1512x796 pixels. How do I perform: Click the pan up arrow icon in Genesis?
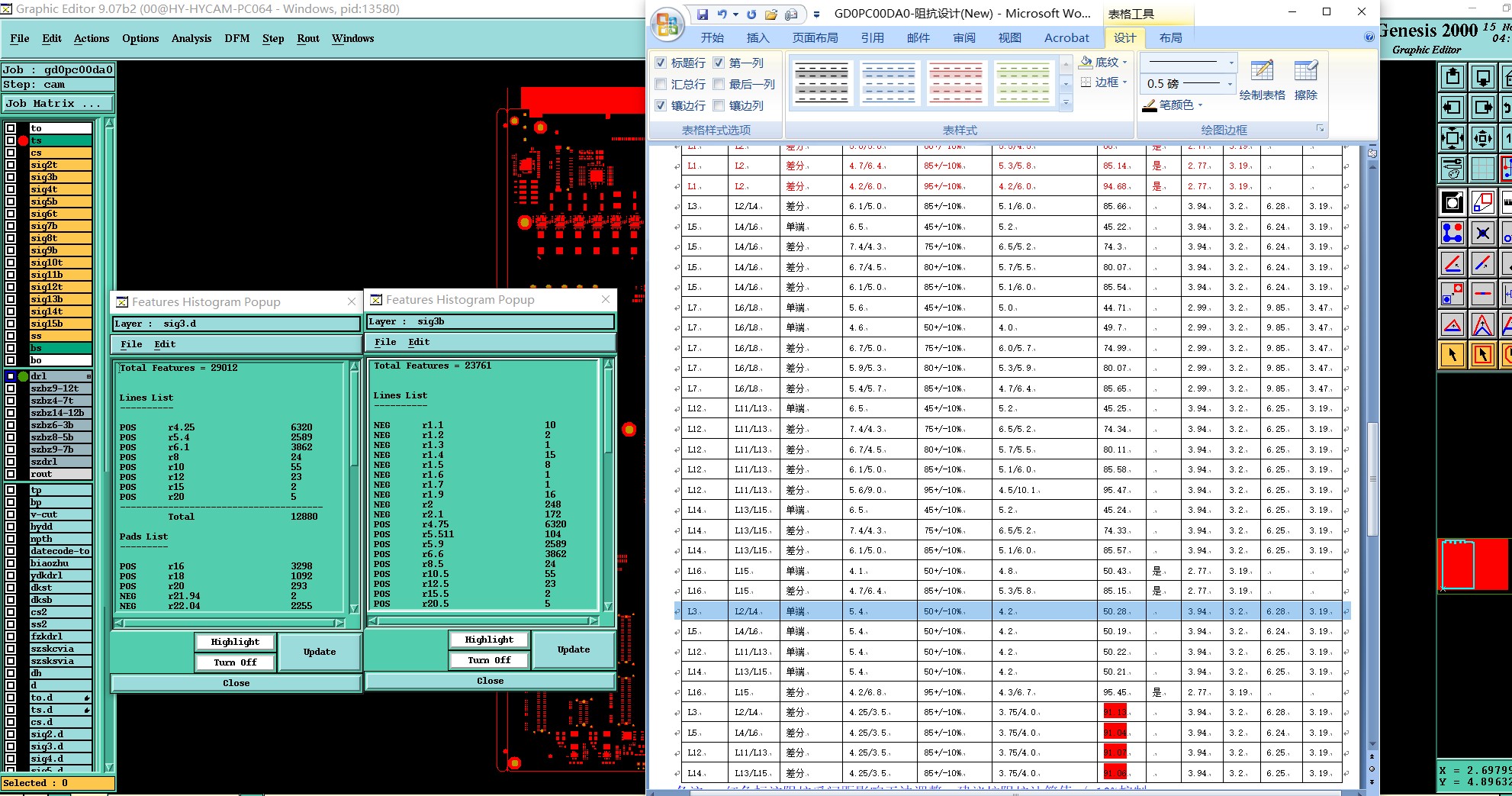pos(1452,77)
